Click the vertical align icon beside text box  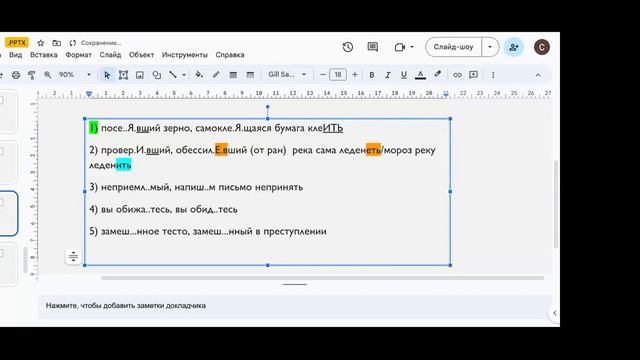(x=73, y=256)
